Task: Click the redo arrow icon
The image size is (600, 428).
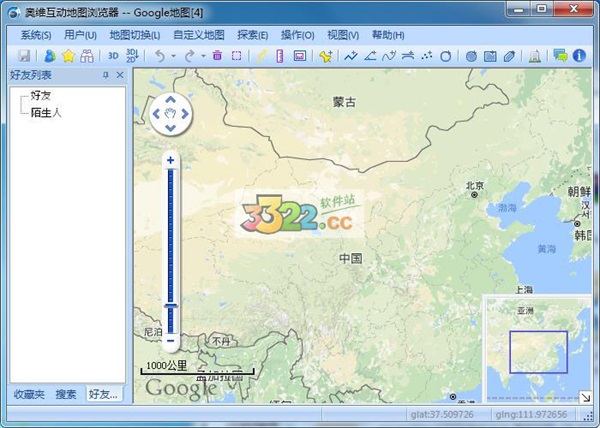Action: coord(189,56)
